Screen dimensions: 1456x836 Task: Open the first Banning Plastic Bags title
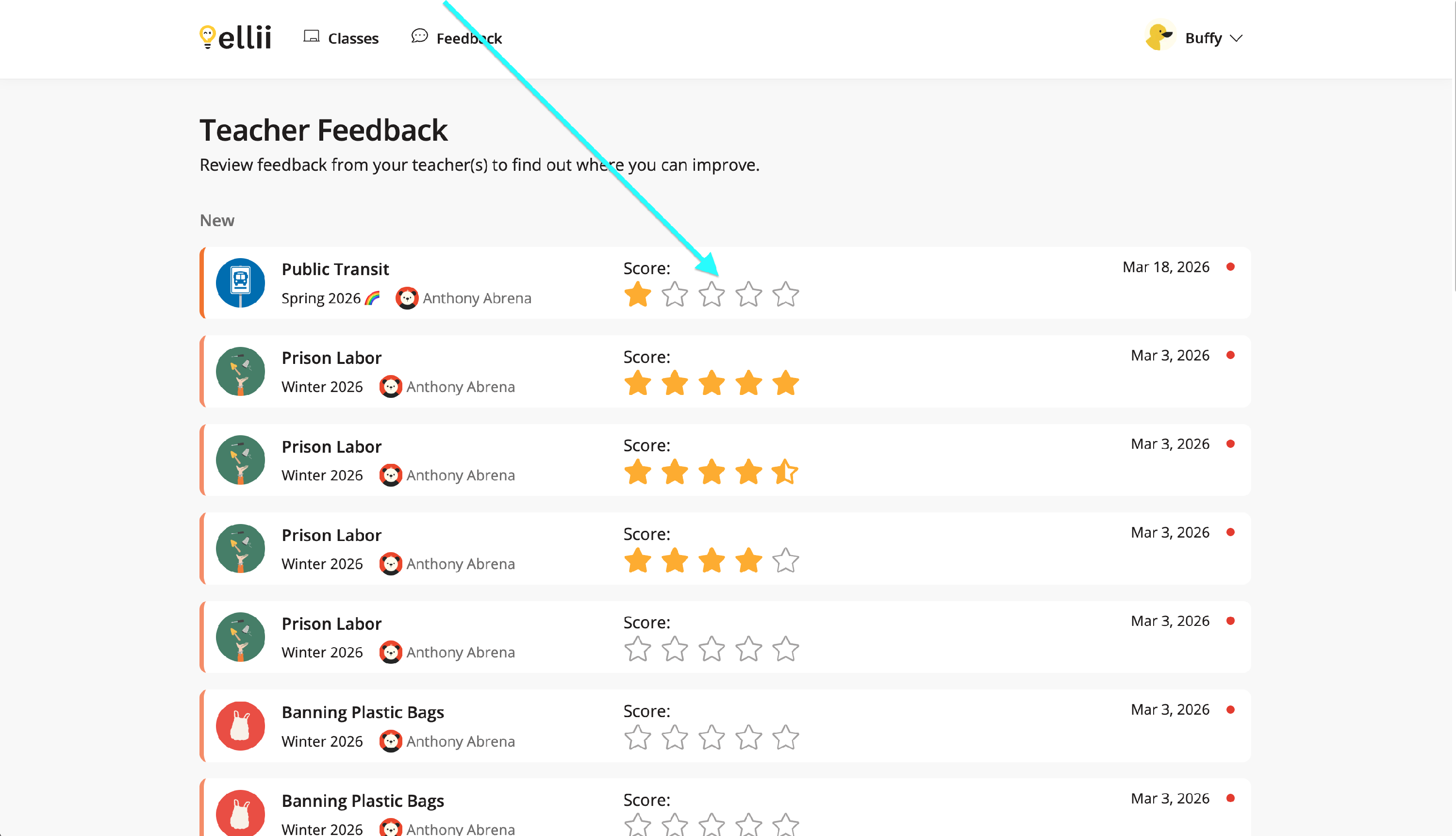point(363,712)
